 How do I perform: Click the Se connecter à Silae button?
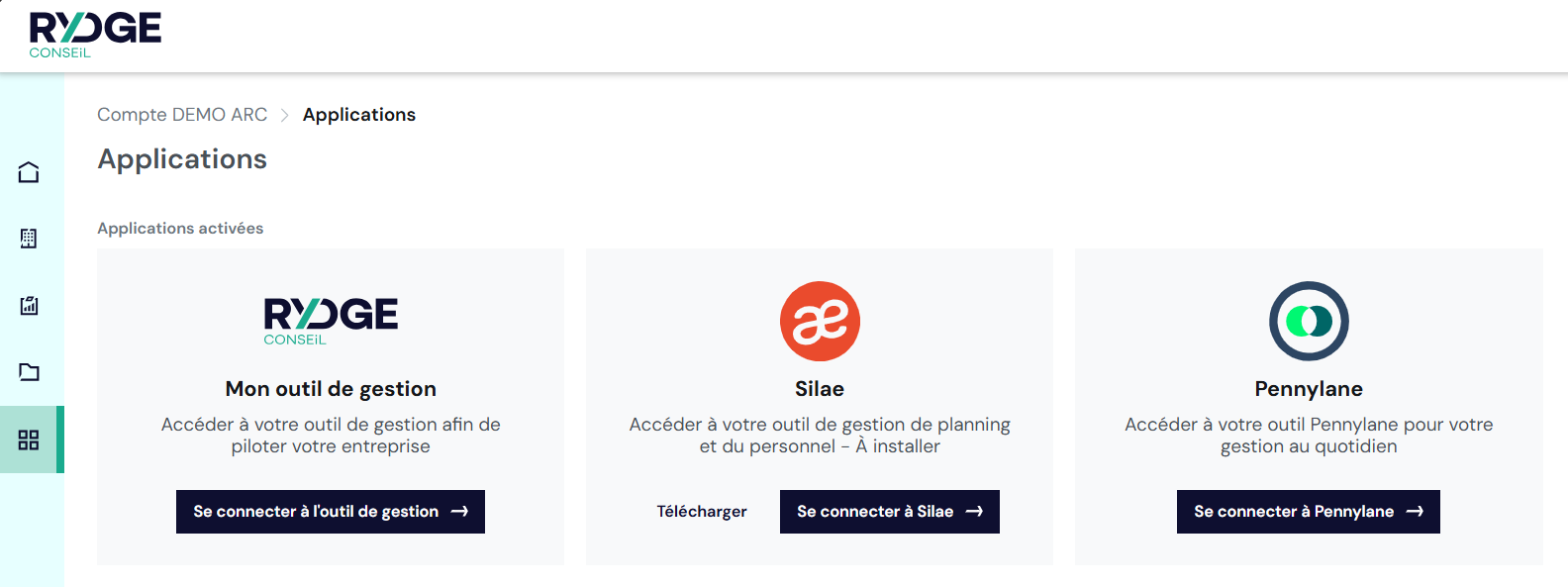(890, 512)
